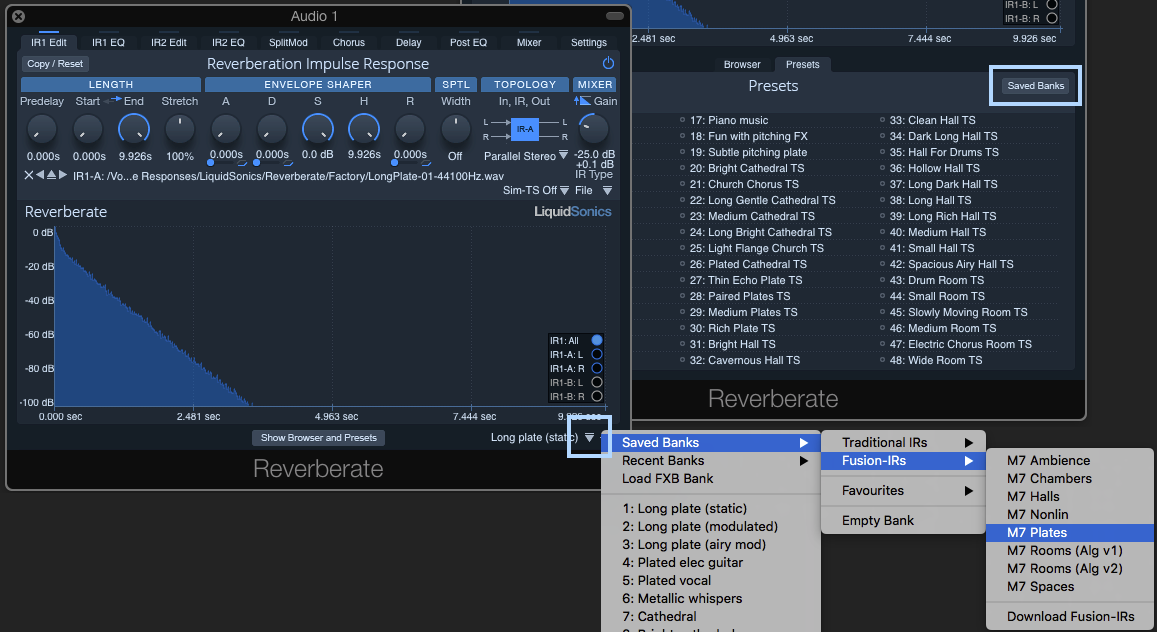Open the SplitMod tab
Image resolution: width=1157 pixels, height=632 pixels.
coord(288,42)
